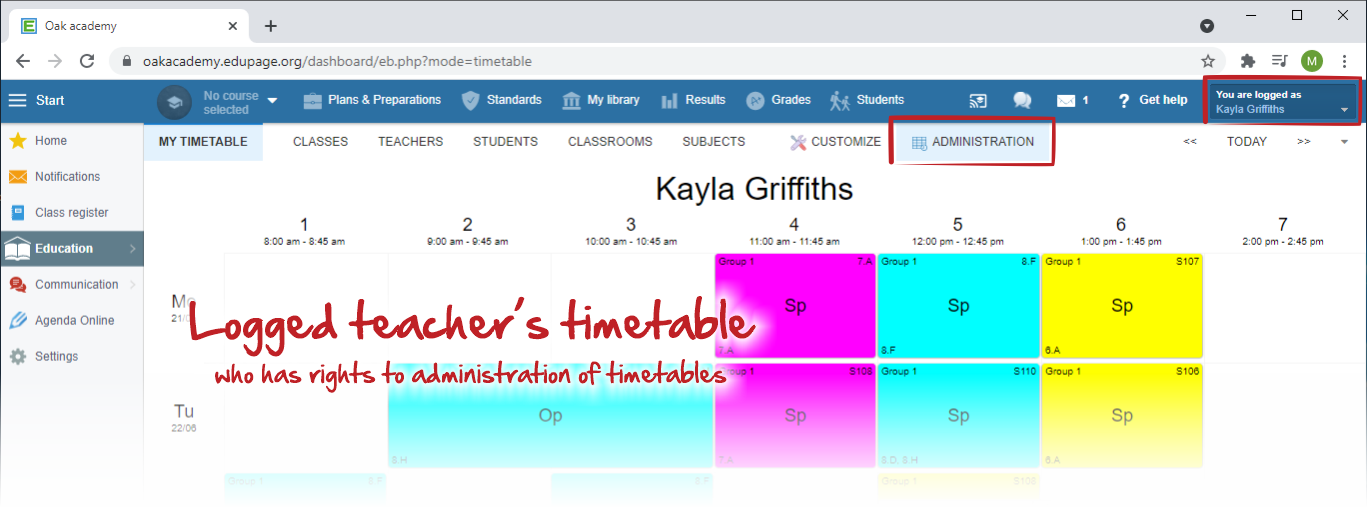Switch to the SUBJECTS tab
1367x509 pixels.
point(713,142)
